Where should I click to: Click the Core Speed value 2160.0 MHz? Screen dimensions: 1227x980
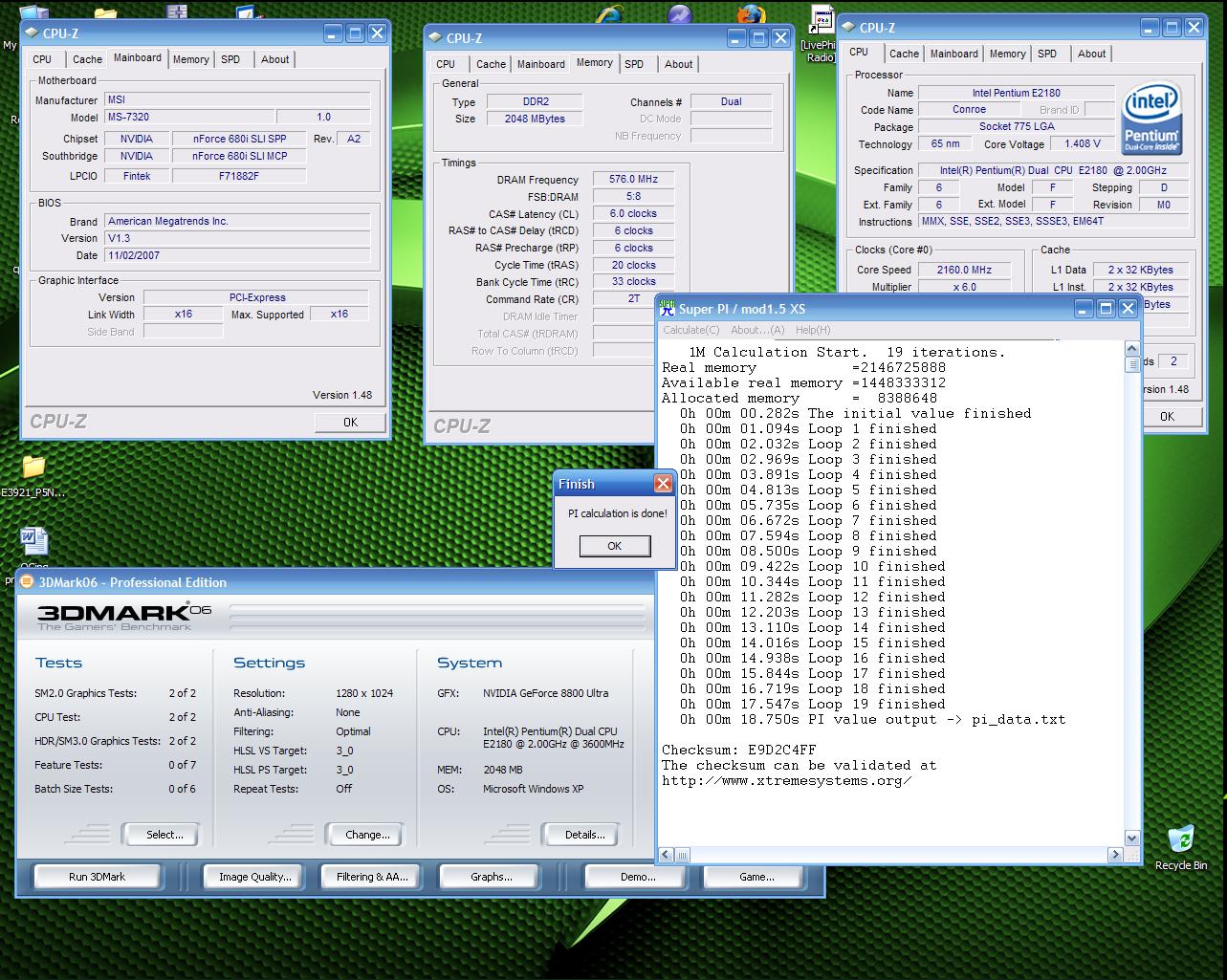point(964,270)
